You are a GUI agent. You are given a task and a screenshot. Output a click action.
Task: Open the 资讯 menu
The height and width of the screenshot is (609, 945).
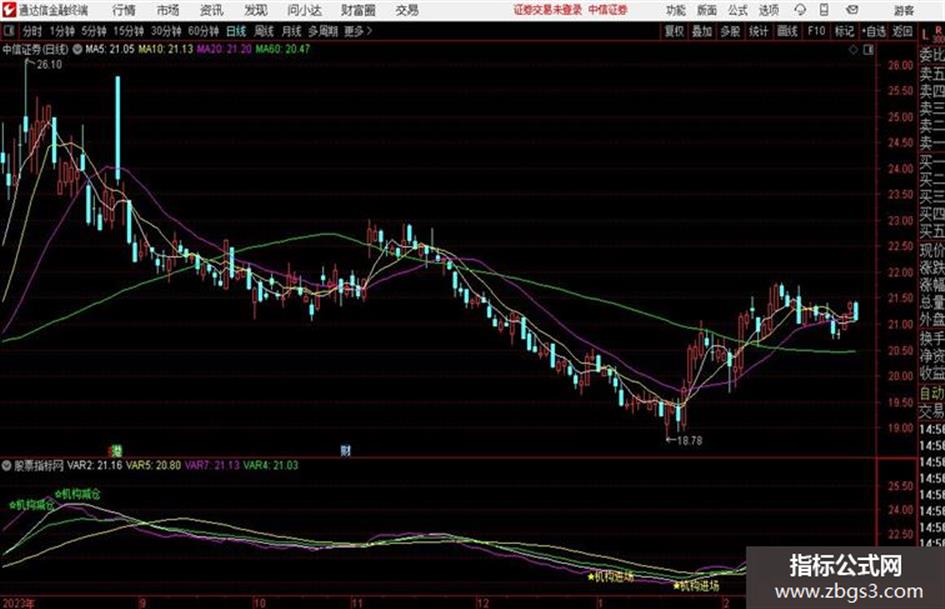212,10
